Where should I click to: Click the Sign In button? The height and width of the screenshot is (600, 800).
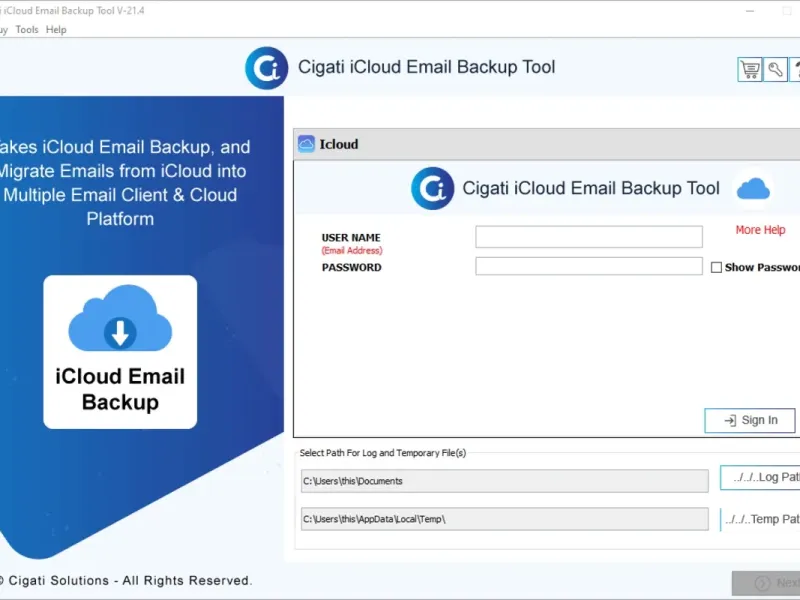749,420
